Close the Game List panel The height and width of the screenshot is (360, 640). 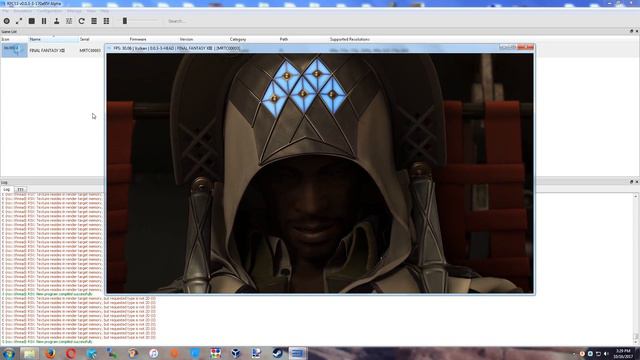click(637, 31)
